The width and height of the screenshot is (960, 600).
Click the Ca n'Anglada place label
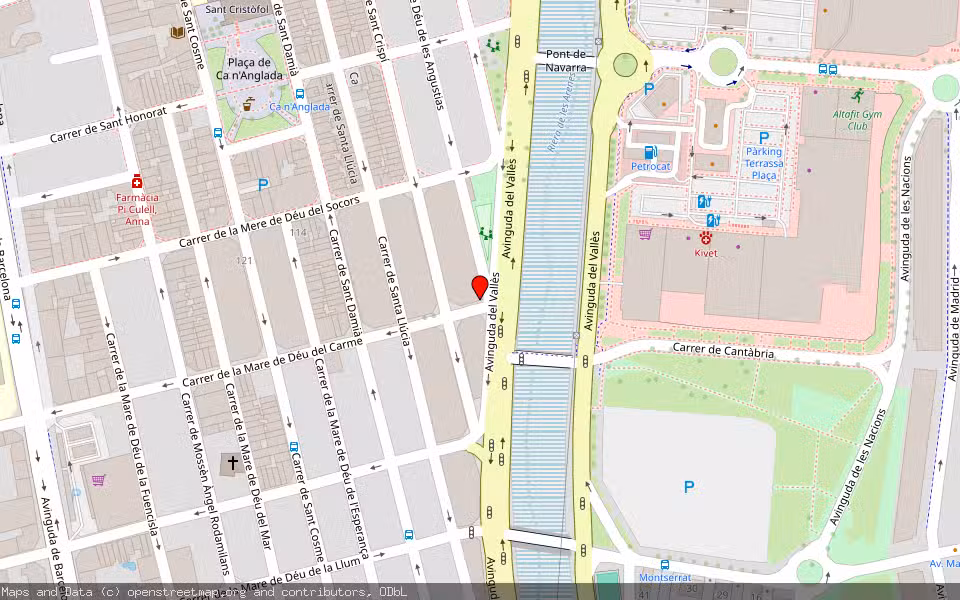299,105
